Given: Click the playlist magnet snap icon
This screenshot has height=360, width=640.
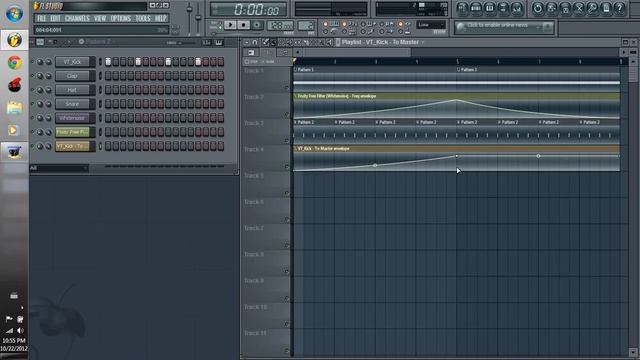Looking at the screenshot, I should coord(255,42).
